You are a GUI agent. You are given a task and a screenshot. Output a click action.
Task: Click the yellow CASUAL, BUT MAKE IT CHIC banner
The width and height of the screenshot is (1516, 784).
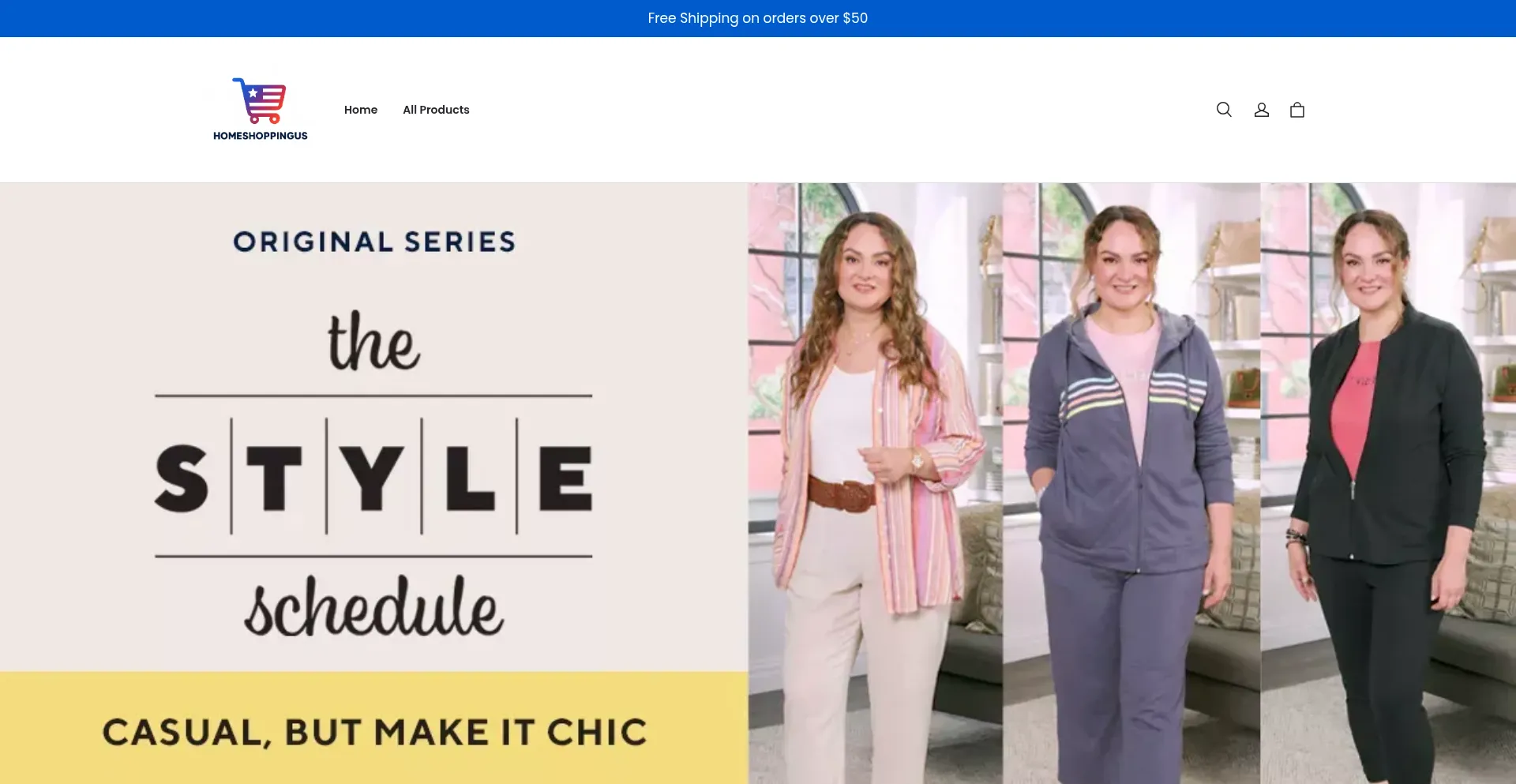374,731
